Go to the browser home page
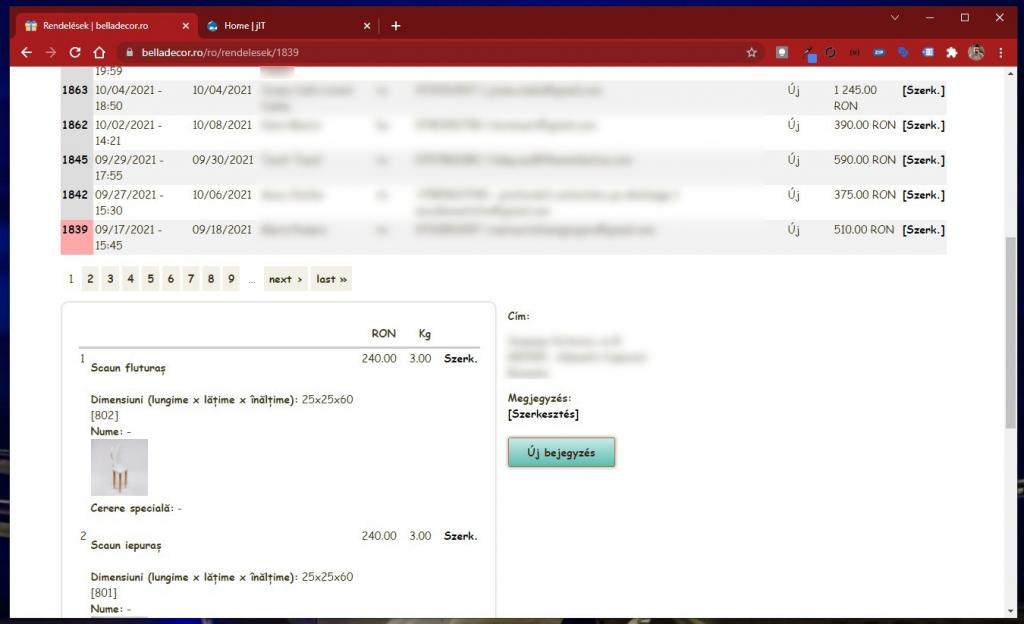1024x624 pixels. pos(99,53)
